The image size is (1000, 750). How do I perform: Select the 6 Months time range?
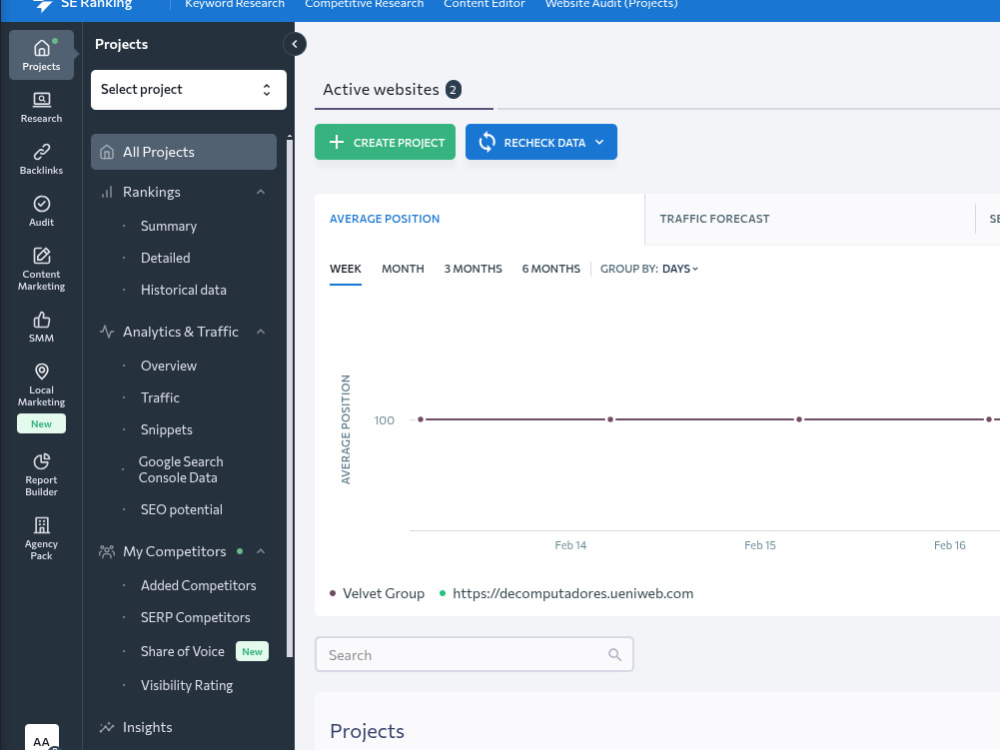(551, 268)
